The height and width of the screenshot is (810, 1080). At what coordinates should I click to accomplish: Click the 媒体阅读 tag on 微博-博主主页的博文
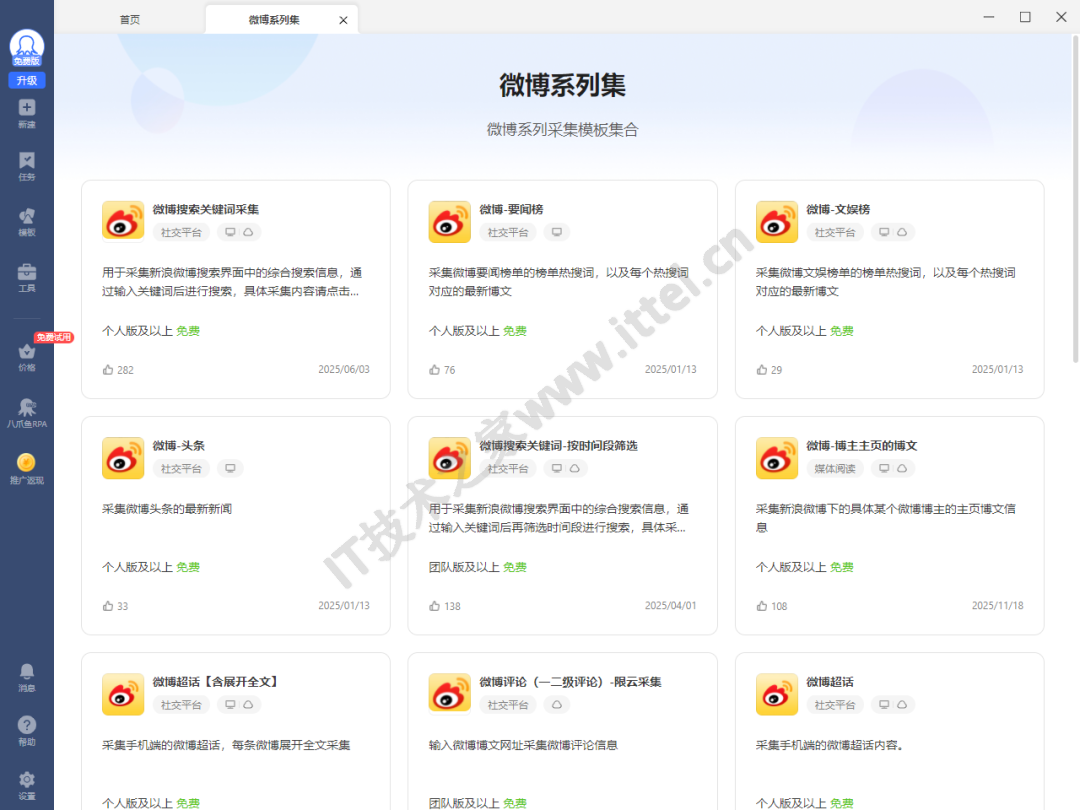(x=834, y=468)
